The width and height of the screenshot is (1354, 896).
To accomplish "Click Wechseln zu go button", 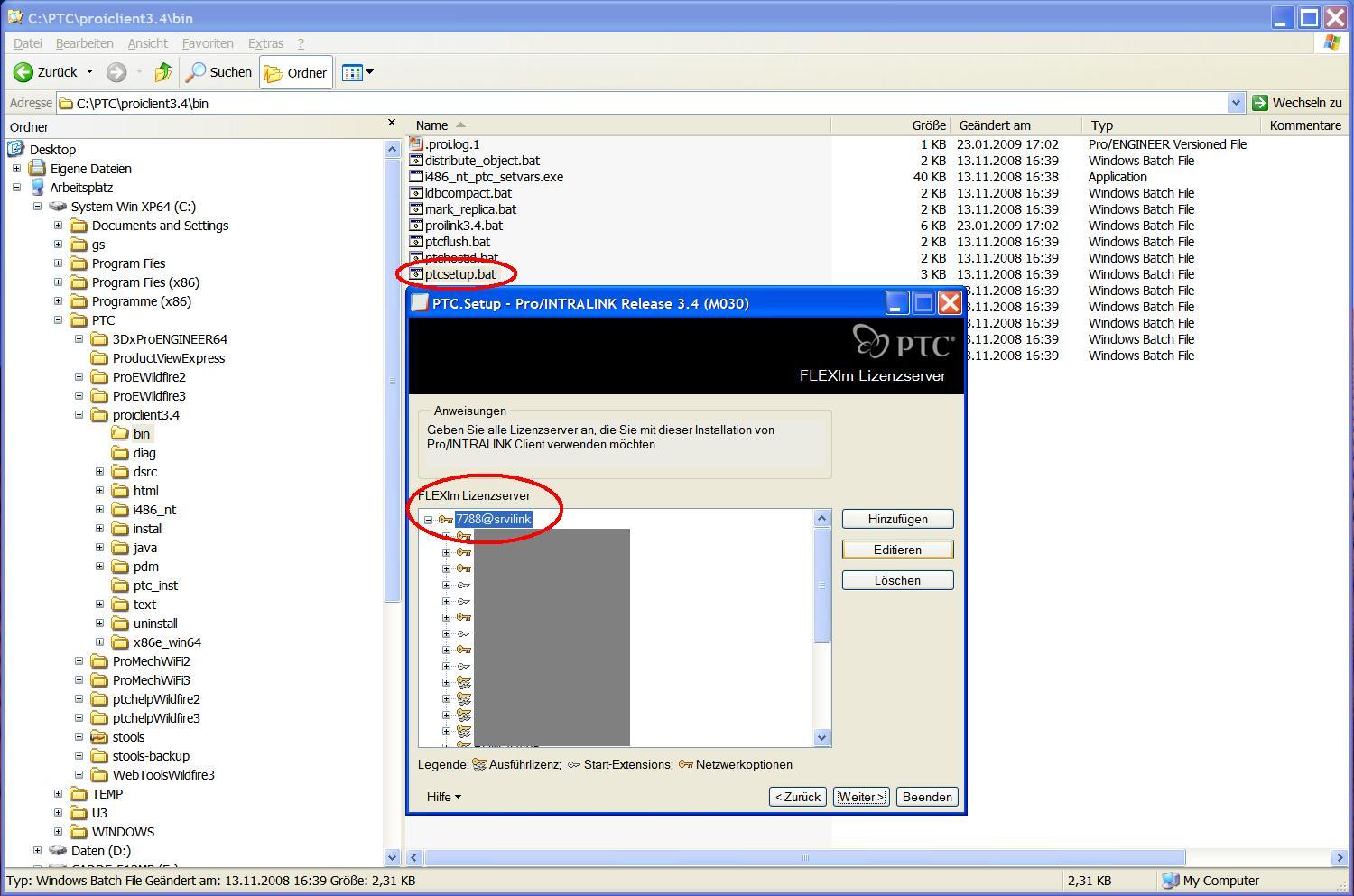I will coord(1297,103).
